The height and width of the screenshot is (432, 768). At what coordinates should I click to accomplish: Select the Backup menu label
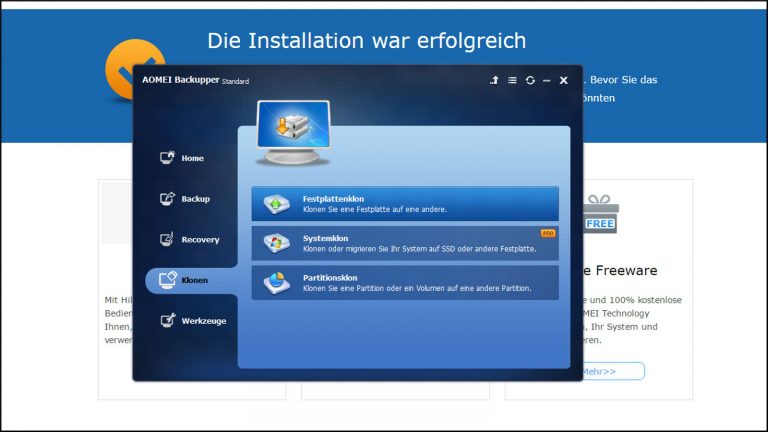[196, 199]
